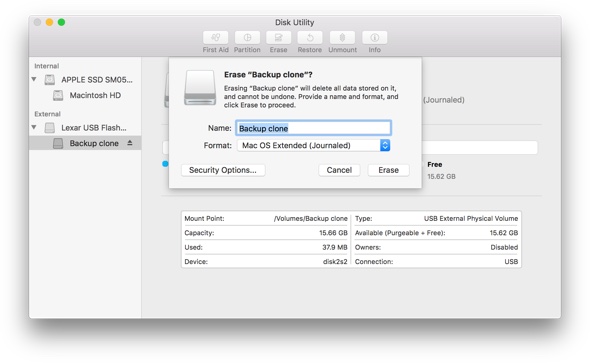Select the Erase toolbar icon
The image size is (590, 363).
(x=278, y=38)
